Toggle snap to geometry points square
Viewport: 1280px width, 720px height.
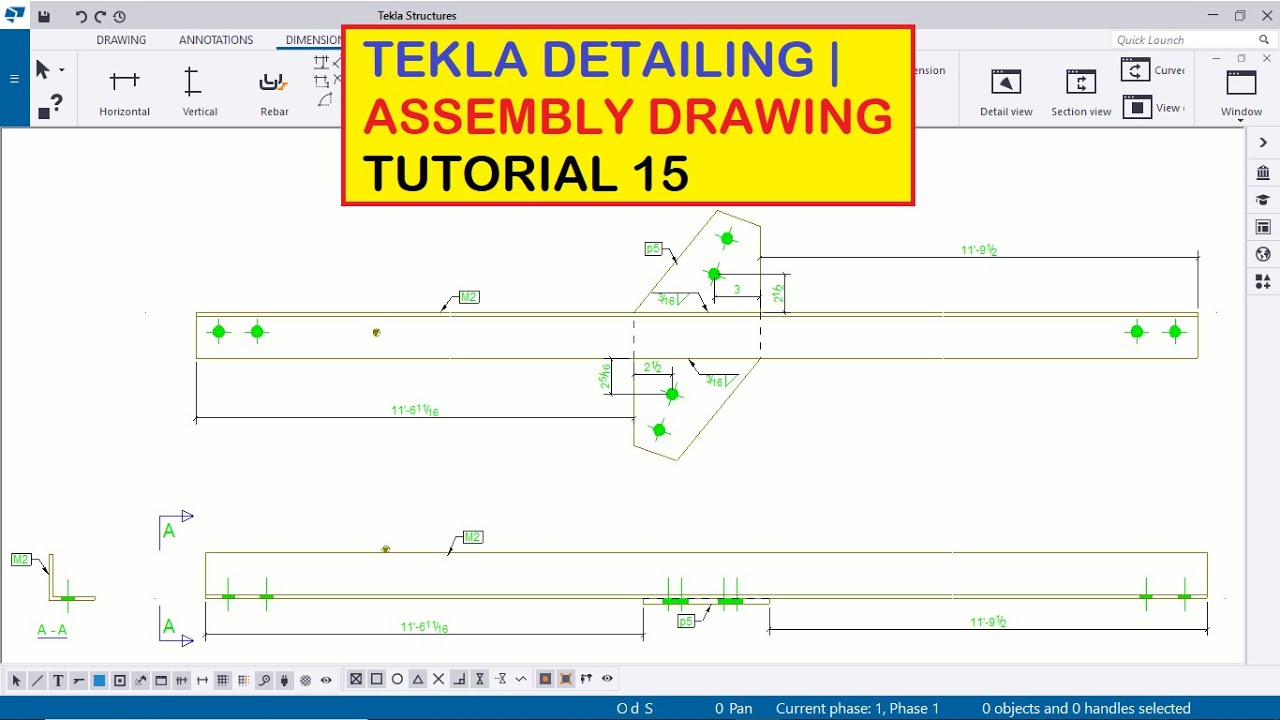pos(376,679)
